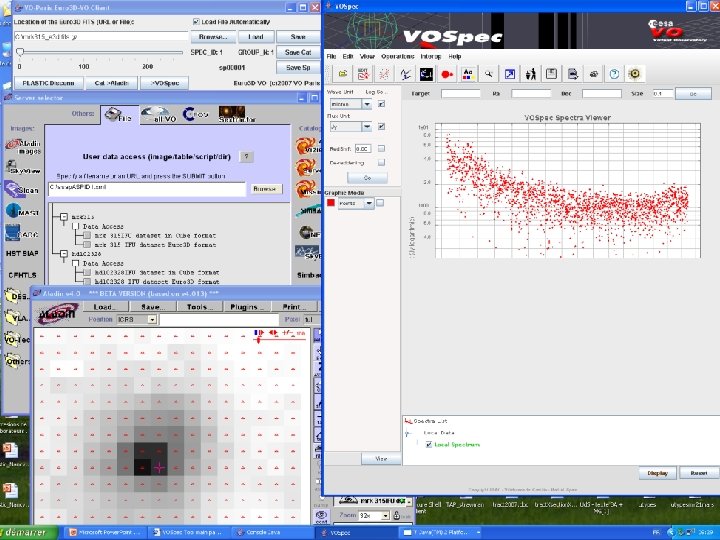Click the yellow gear-ring icon in VOSpec toolbar
This screenshot has width=720, height=540.
coord(635,74)
